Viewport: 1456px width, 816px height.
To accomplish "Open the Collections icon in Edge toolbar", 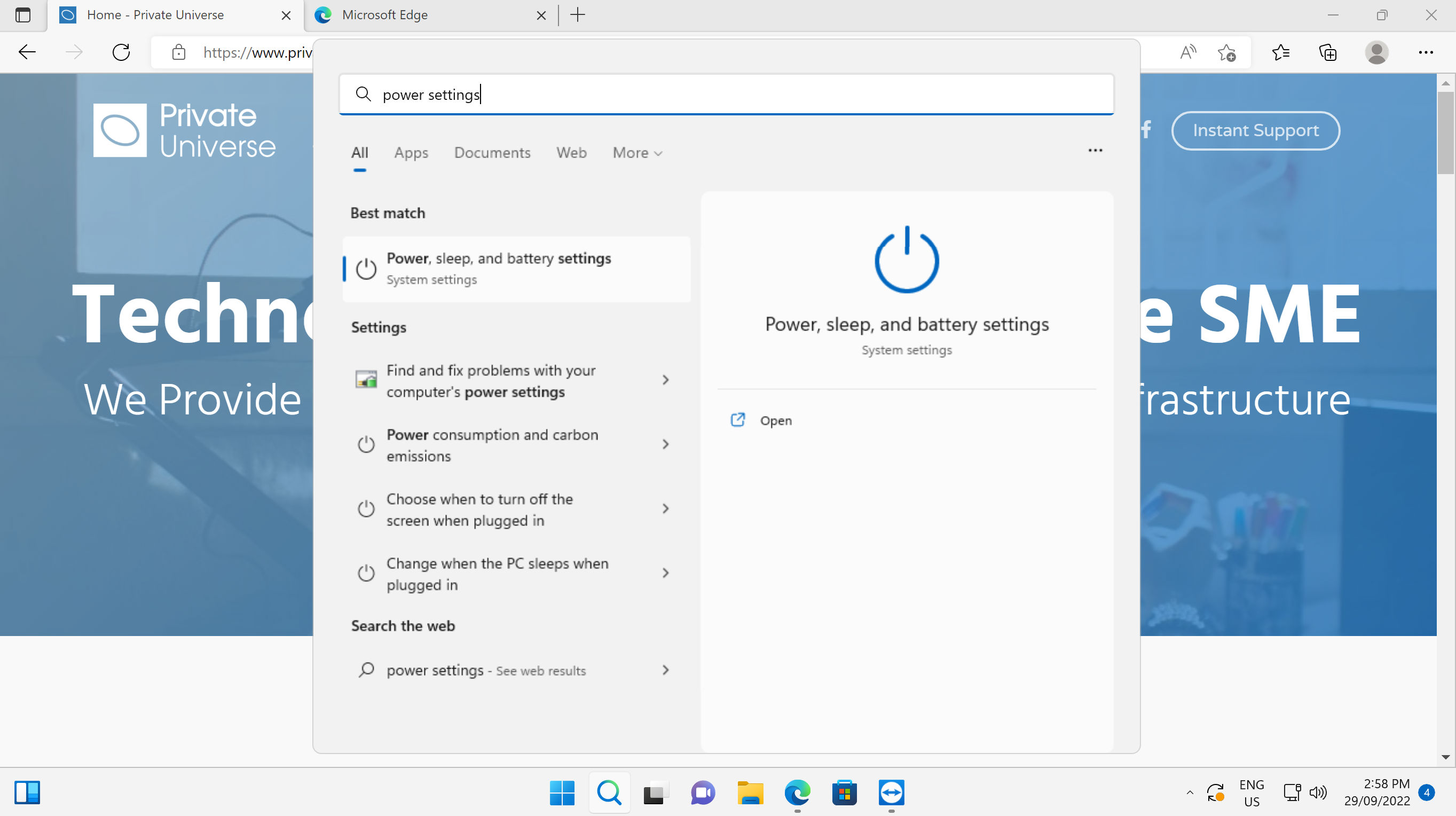I will (x=1327, y=52).
